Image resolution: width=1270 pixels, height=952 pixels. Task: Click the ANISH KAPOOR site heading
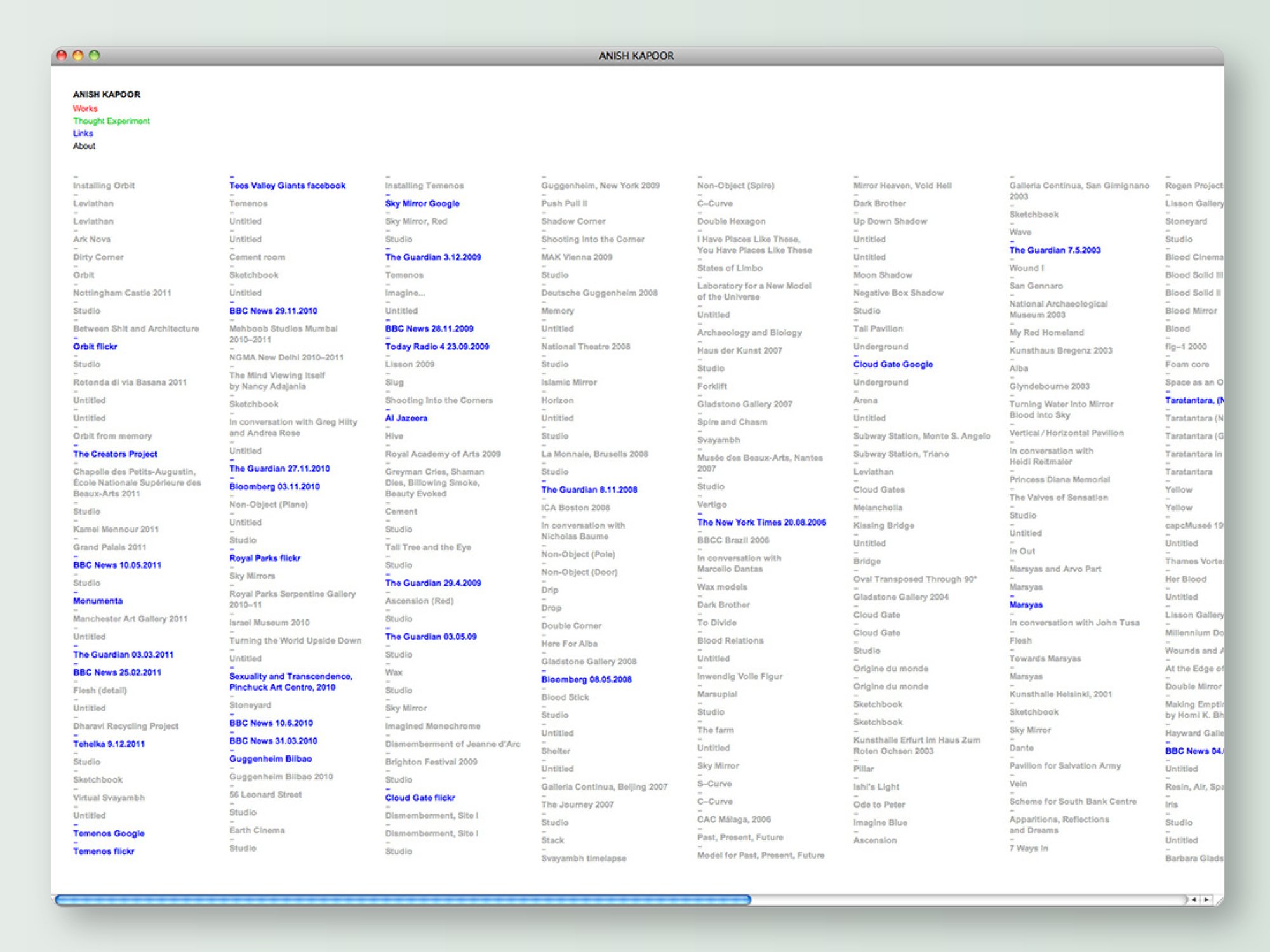[x=107, y=95]
